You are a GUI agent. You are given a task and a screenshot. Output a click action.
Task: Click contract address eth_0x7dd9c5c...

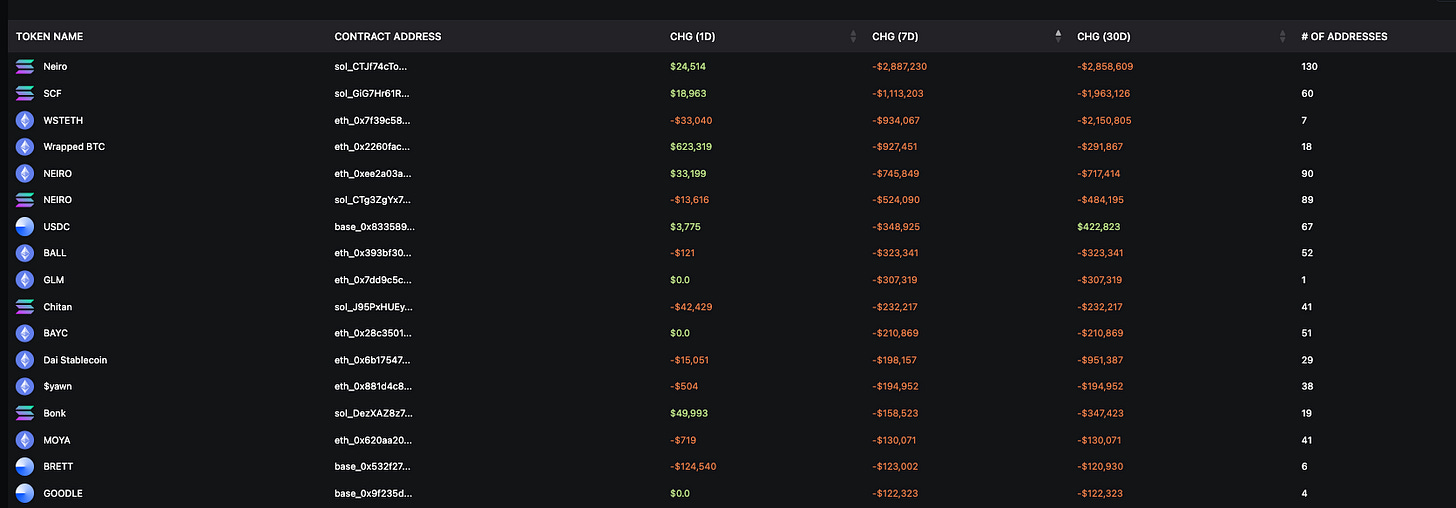[x=372, y=280]
